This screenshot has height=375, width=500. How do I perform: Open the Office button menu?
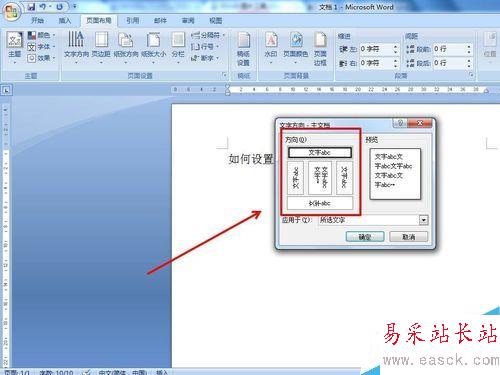12,12
